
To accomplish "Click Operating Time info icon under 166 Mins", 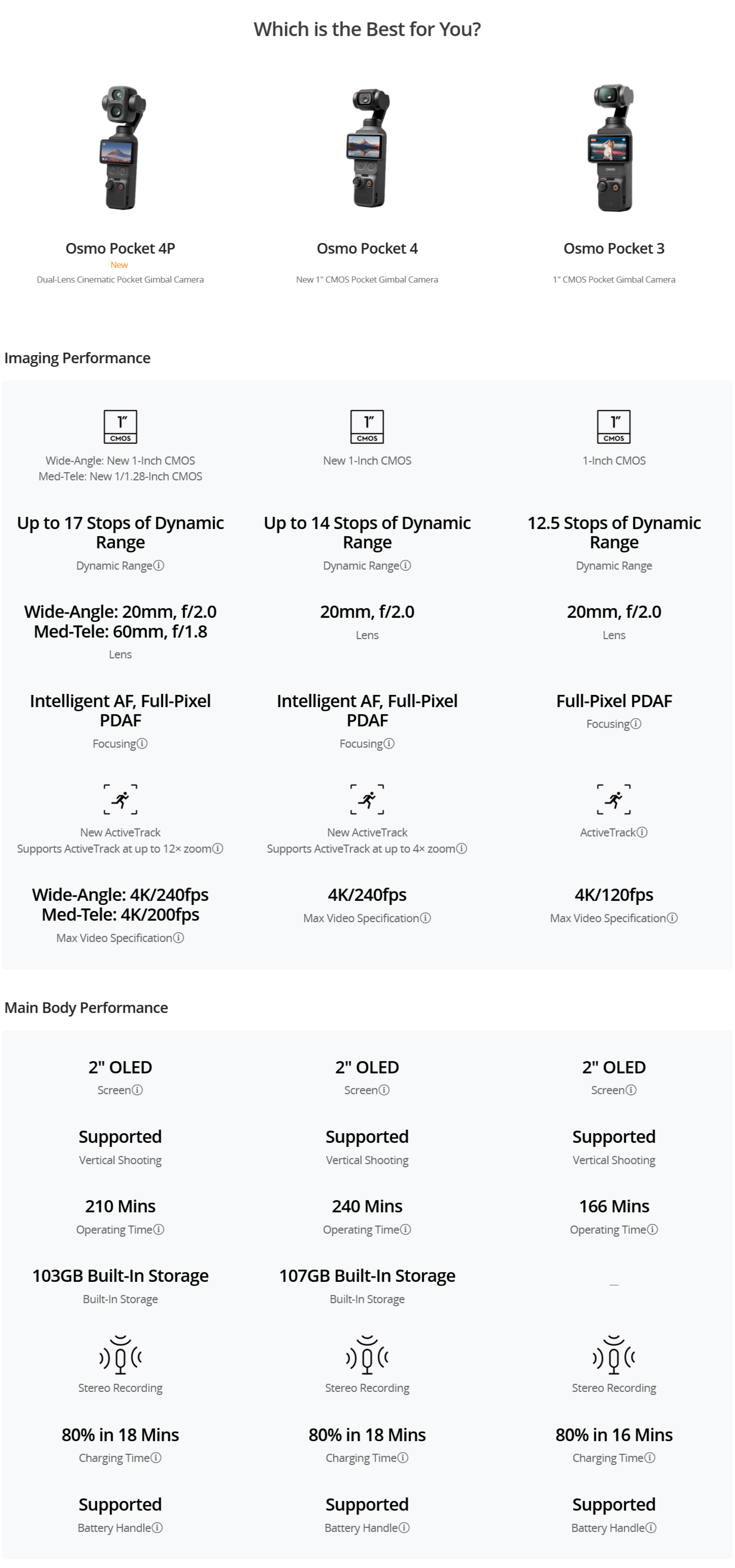I will [x=653, y=1230].
